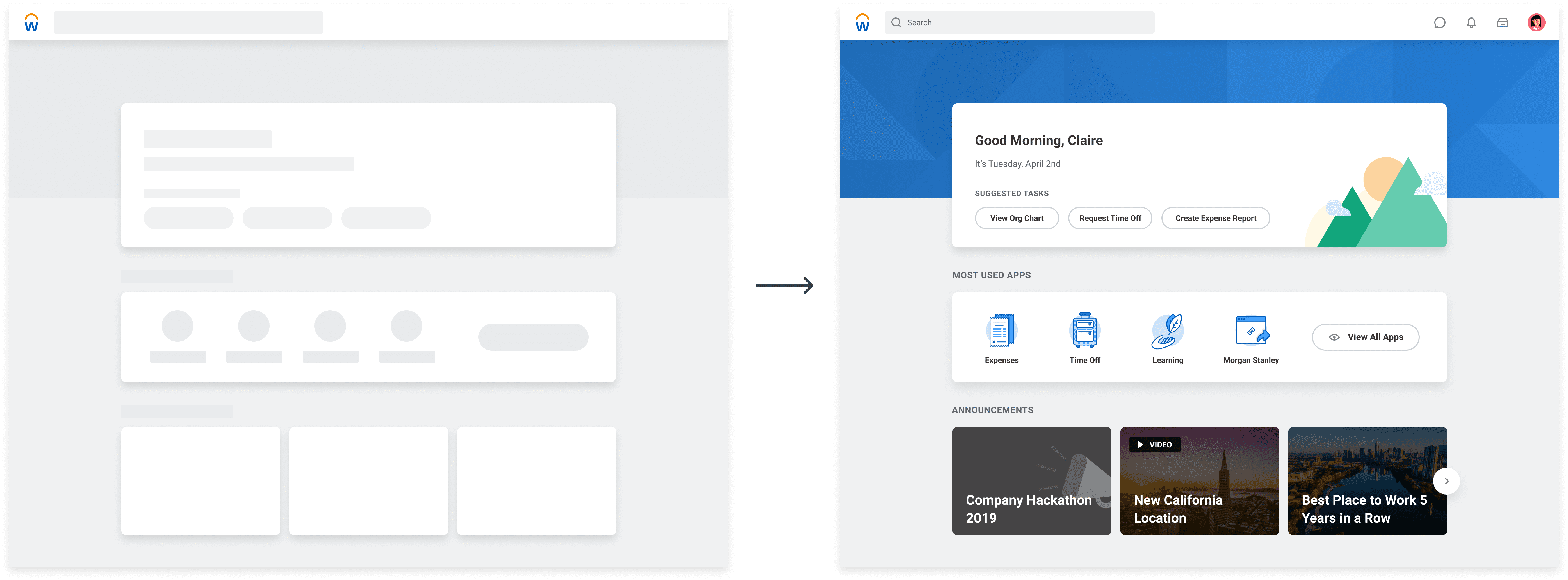Click the search magnifier icon

896,22
